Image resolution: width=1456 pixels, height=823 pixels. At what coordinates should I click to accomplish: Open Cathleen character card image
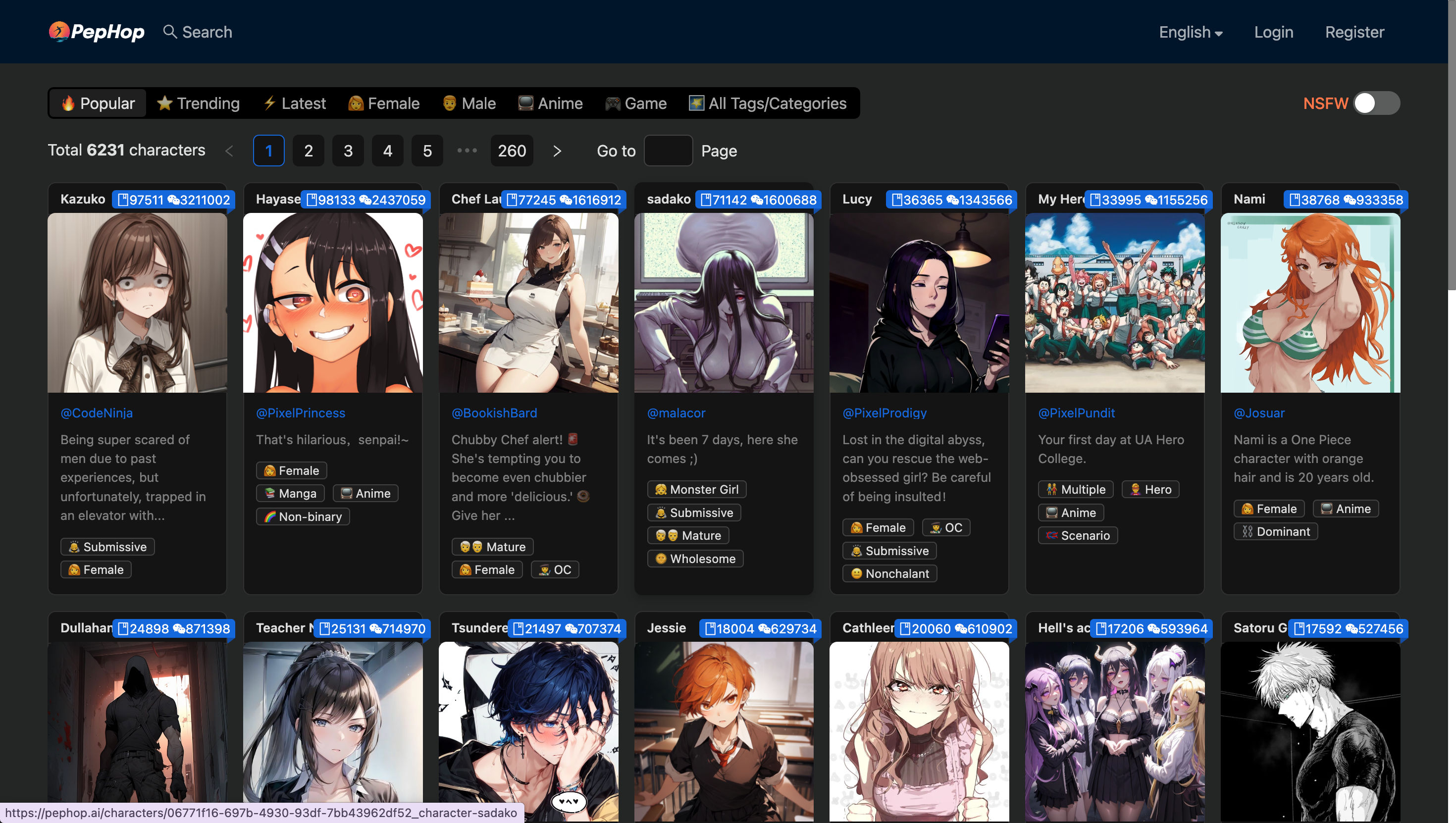point(920,731)
